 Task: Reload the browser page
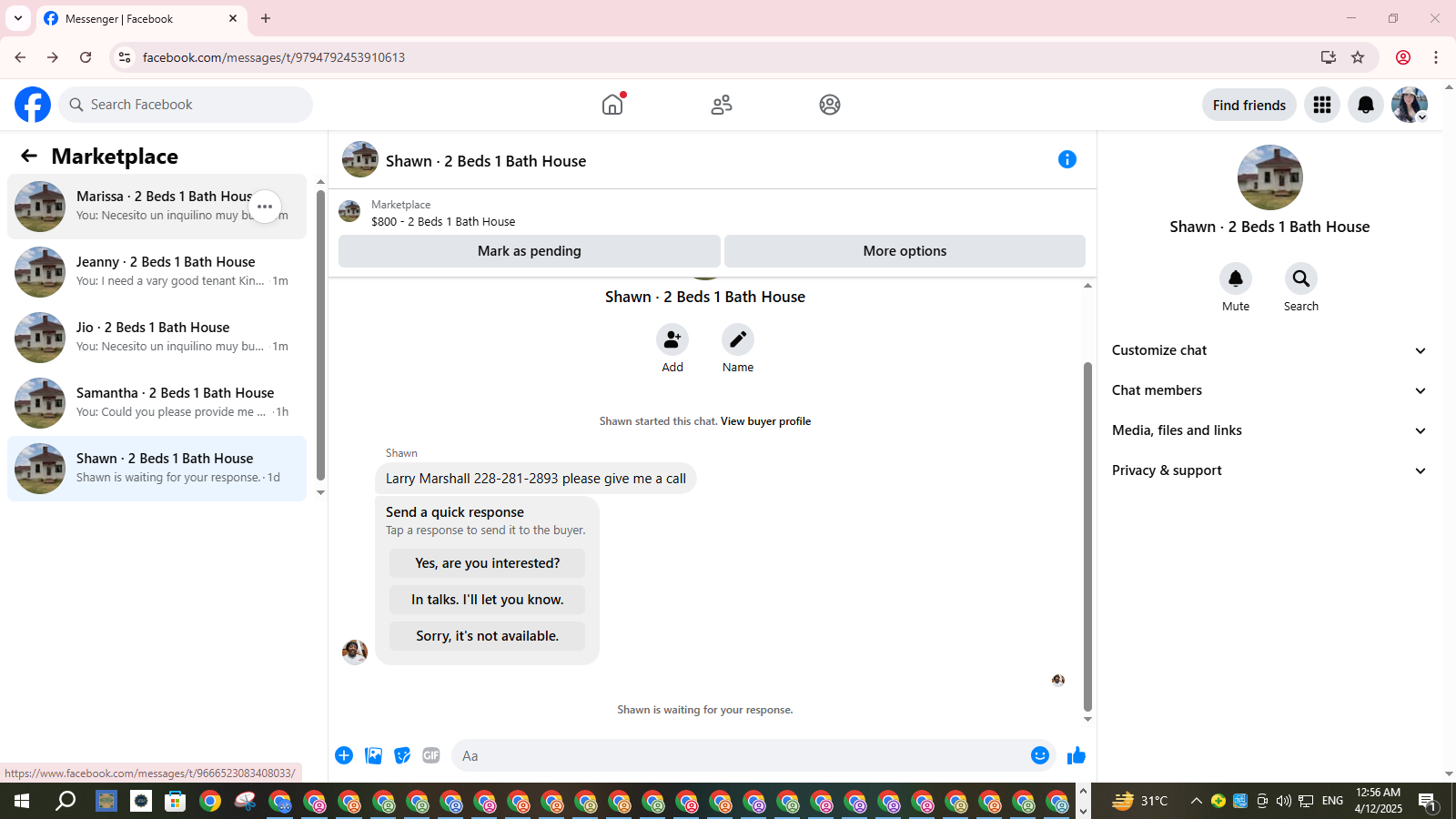(x=86, y=57)
